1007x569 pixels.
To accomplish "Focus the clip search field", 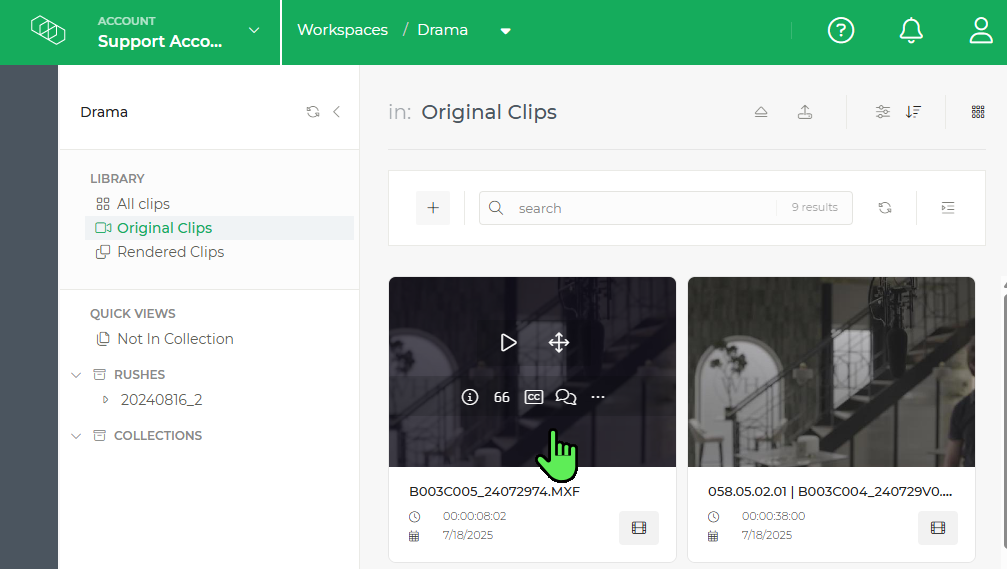I will (665, 208).
